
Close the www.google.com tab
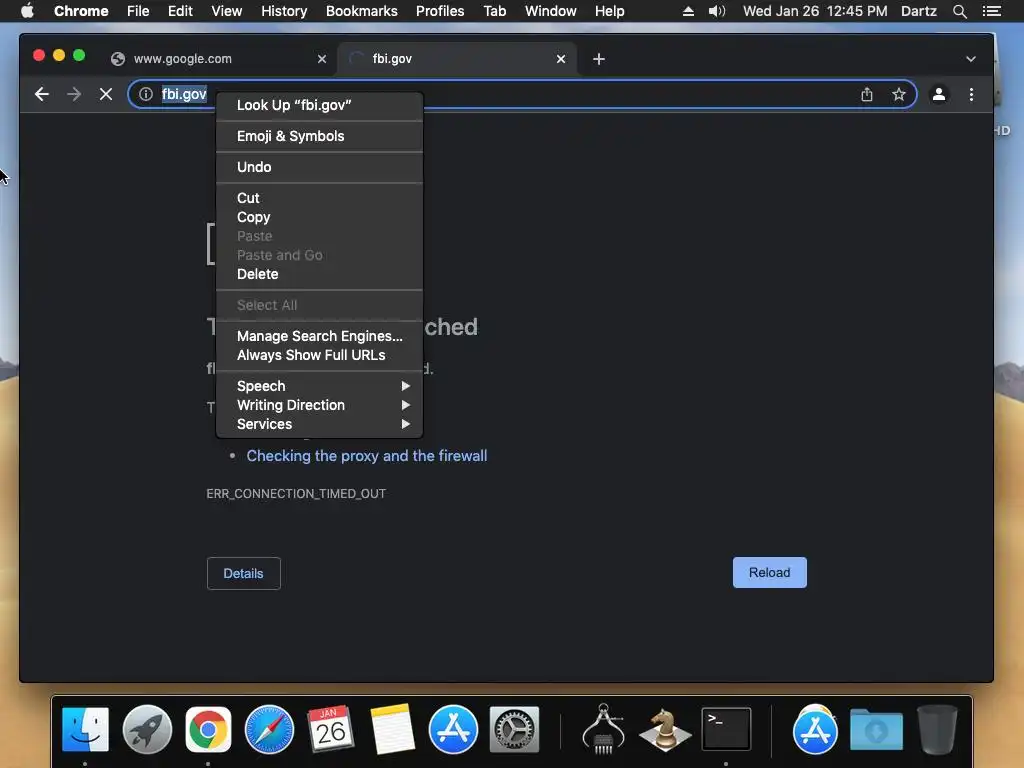pos(321,59)
